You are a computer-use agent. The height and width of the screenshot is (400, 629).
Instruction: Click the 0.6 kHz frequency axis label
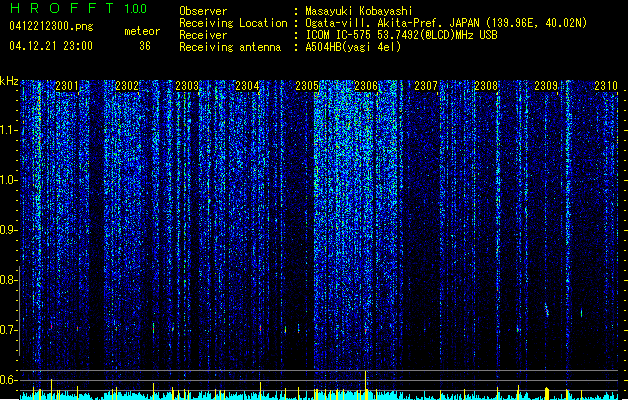point(8,380)
